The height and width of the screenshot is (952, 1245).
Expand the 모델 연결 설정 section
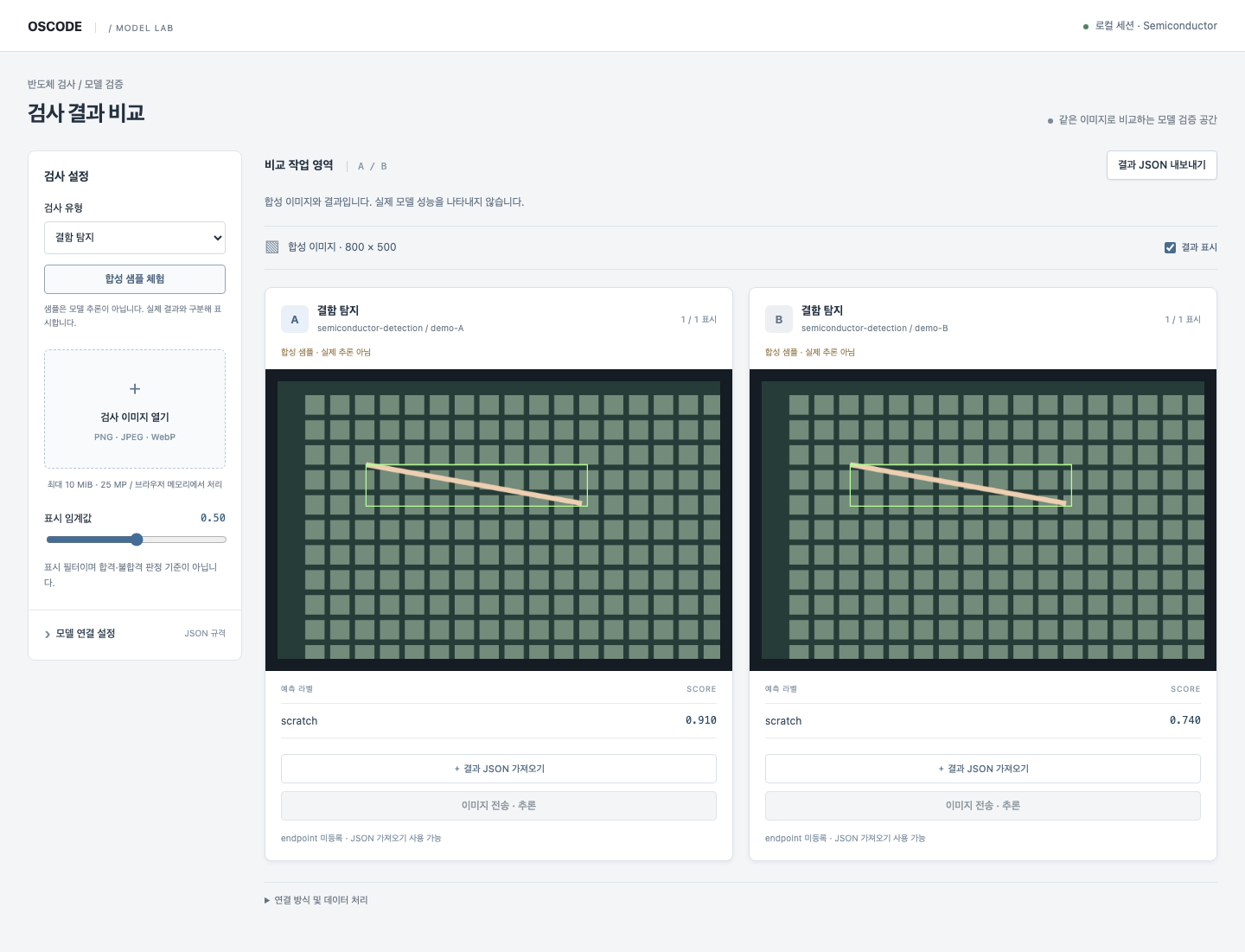point(135,634)
